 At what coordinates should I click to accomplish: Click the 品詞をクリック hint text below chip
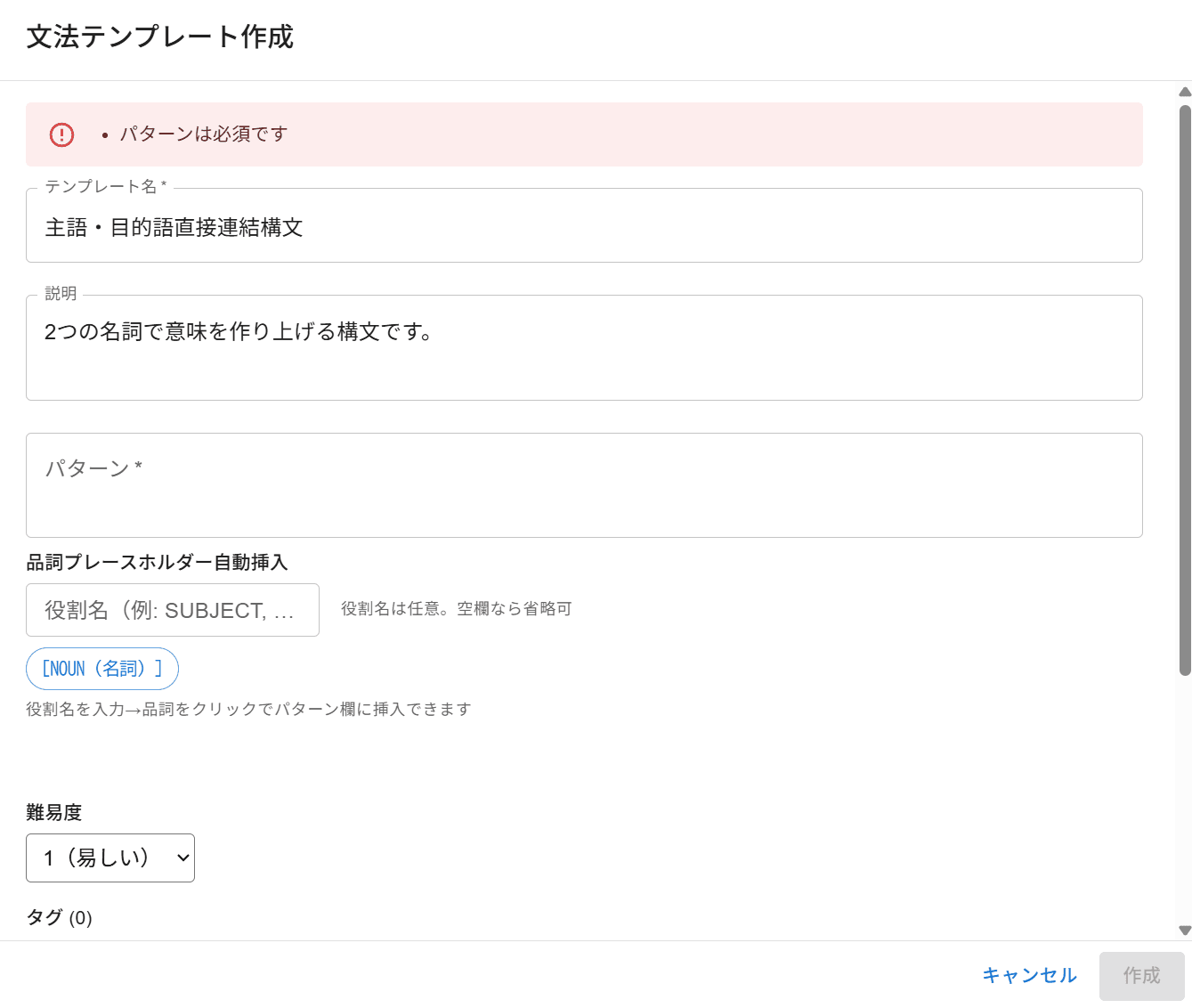(x=248, y=709)
